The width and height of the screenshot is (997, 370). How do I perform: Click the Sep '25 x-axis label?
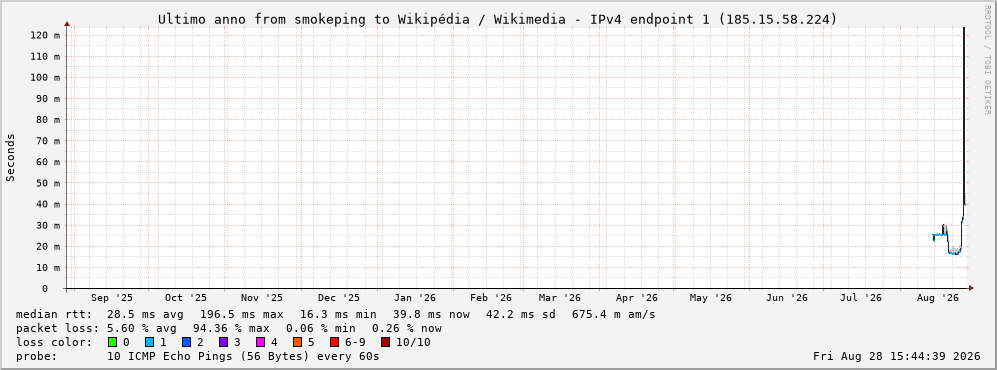[x=112, y=298]
